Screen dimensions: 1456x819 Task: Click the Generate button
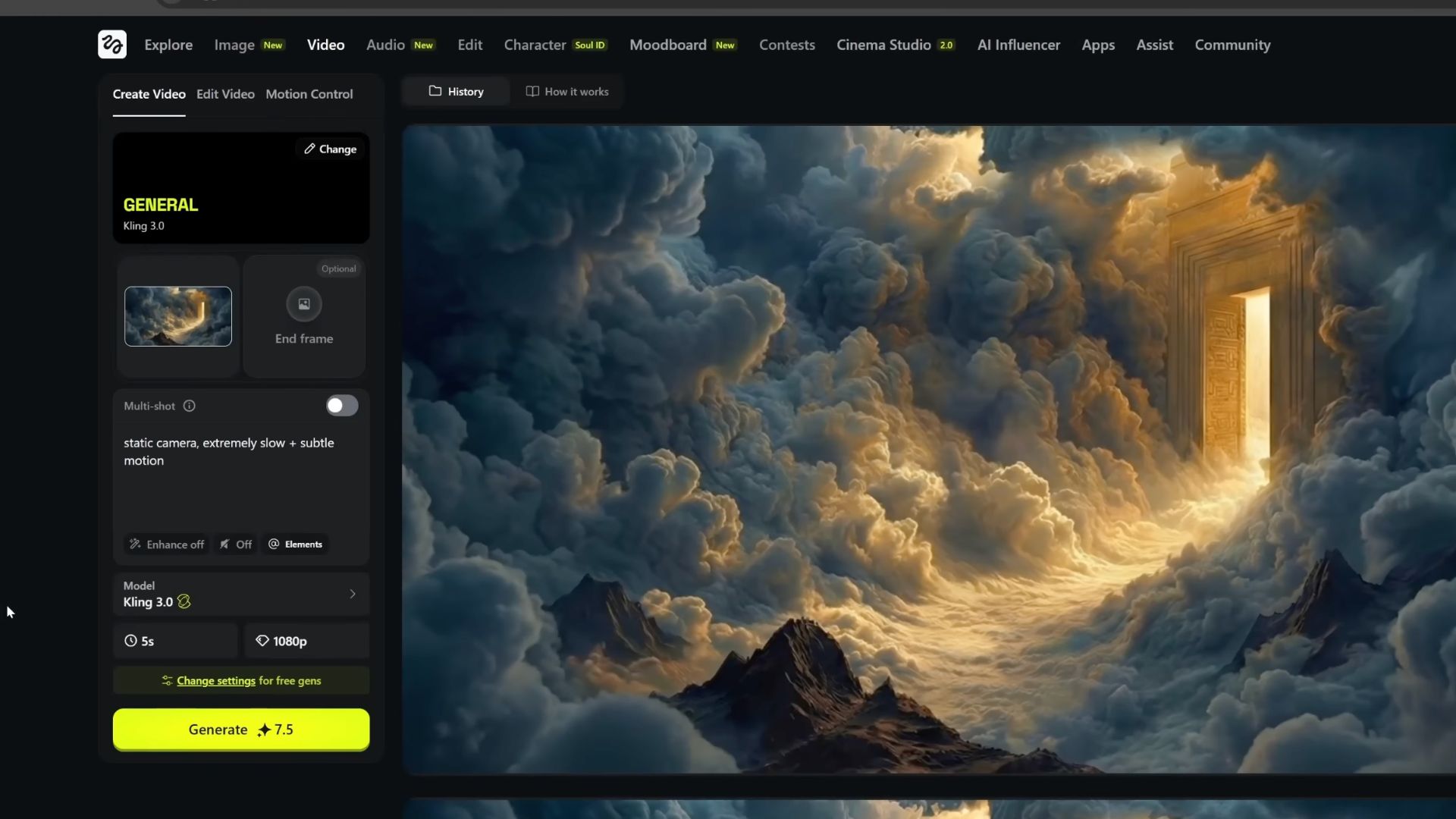tap(241, 730)
